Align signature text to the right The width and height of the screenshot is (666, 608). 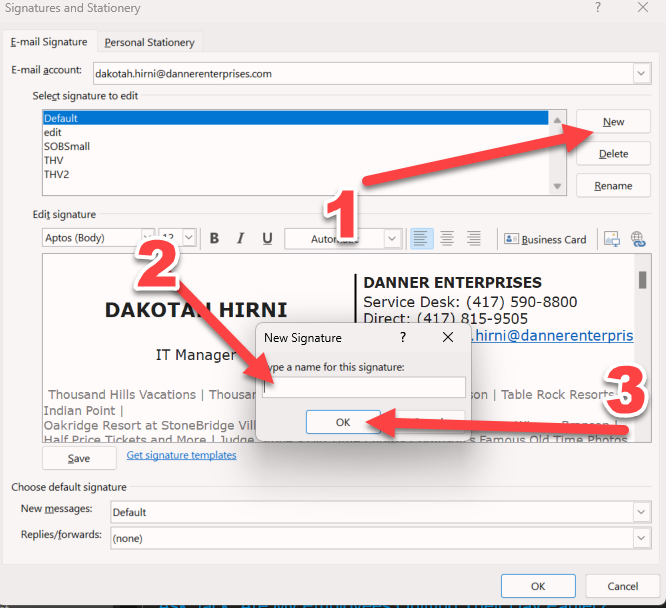coord(474,239)
